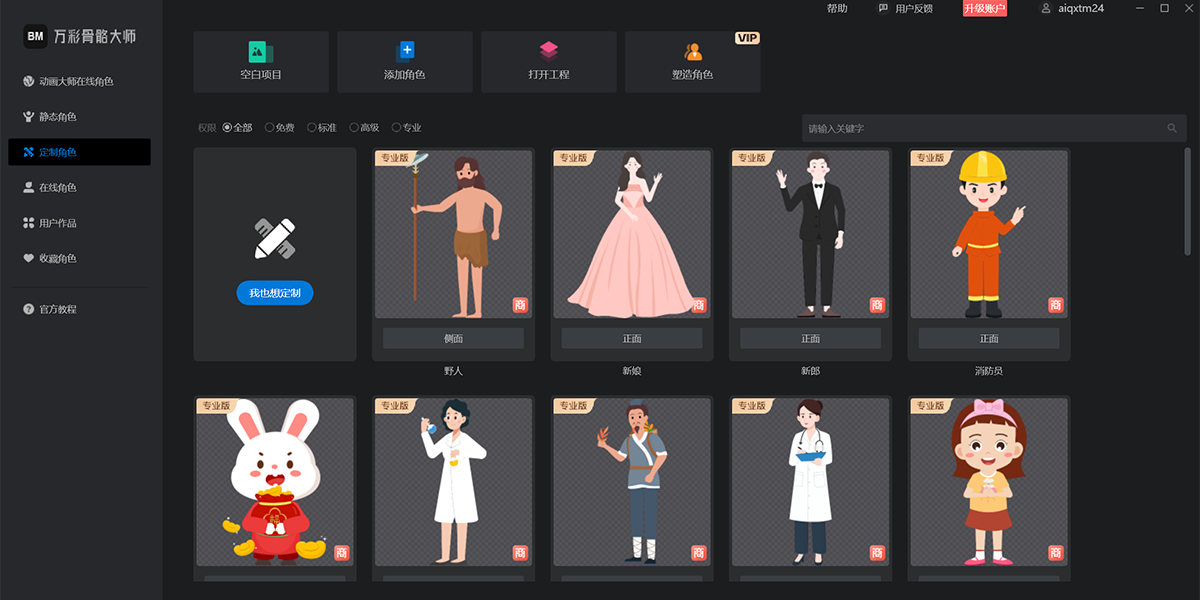Click the blank project (空白项目) icon

click(260, 51)
